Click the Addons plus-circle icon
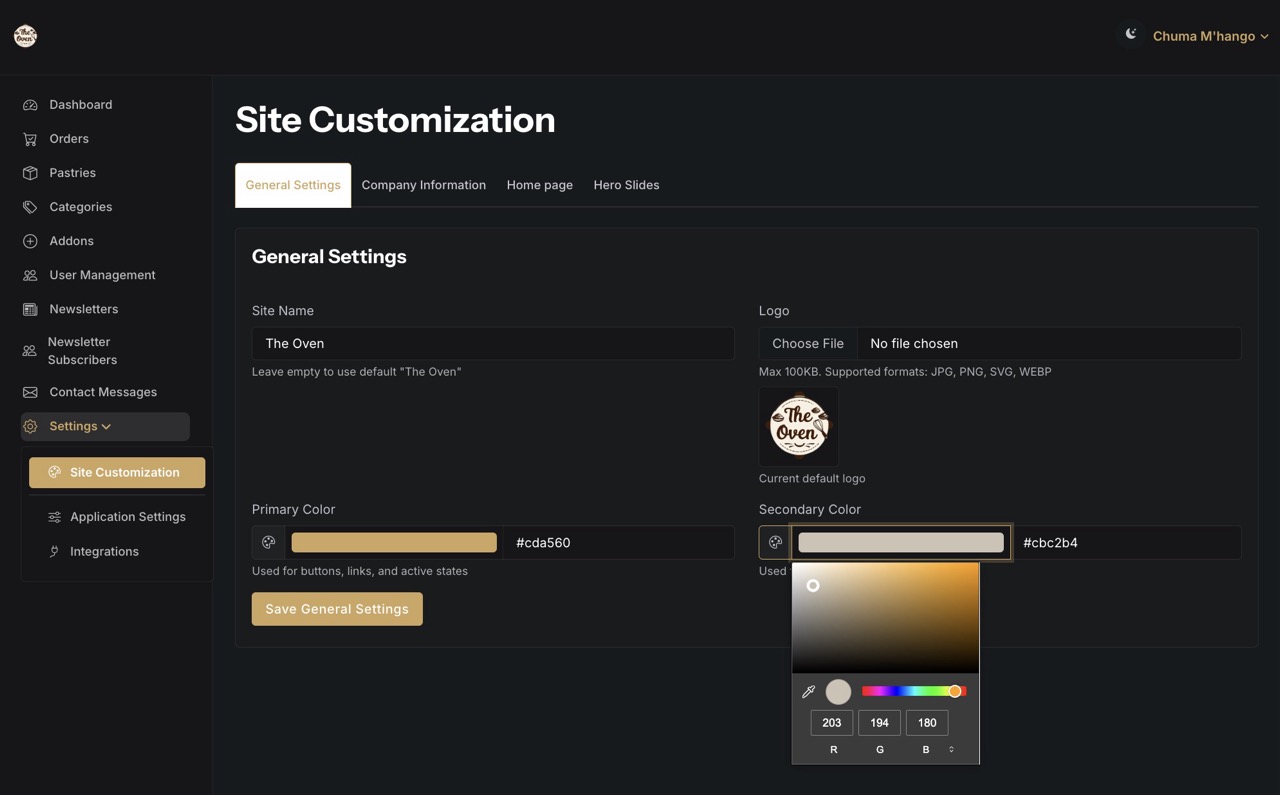 pos(30,241)
